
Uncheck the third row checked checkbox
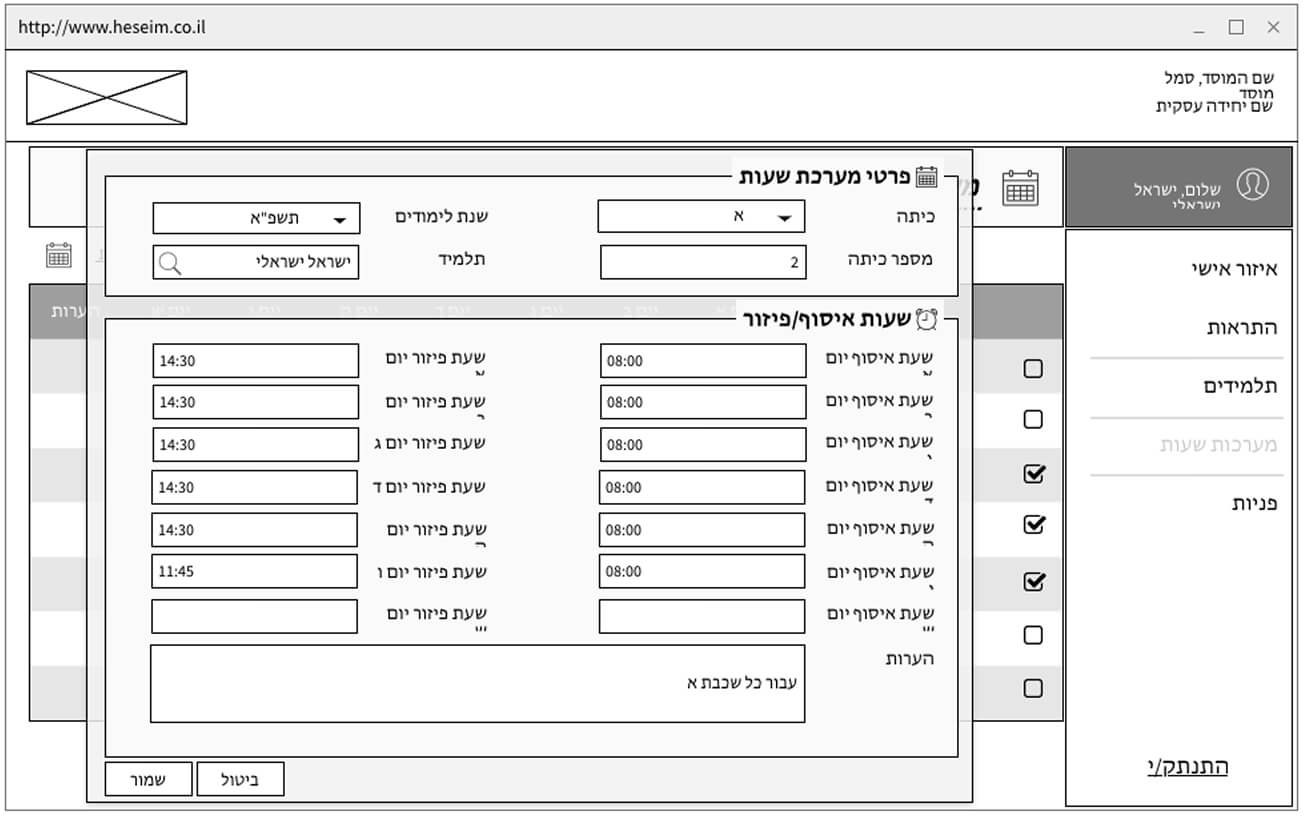coord(1033,474)
